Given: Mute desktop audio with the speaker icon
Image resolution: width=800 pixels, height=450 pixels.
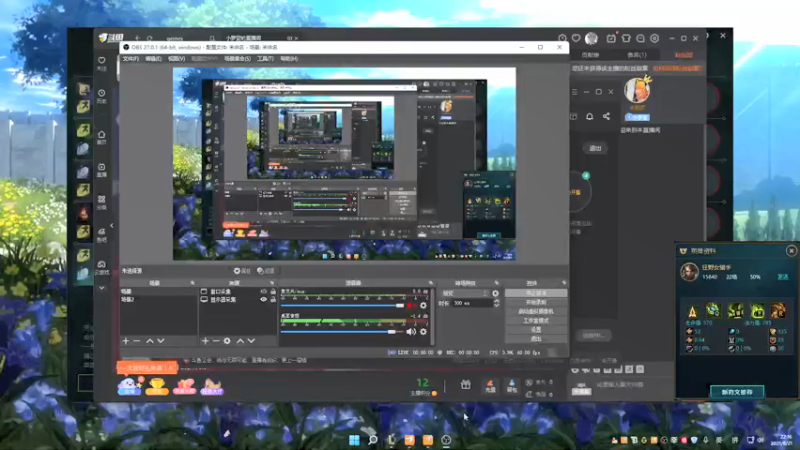Looking at the screenshot, I should point(411,332).
